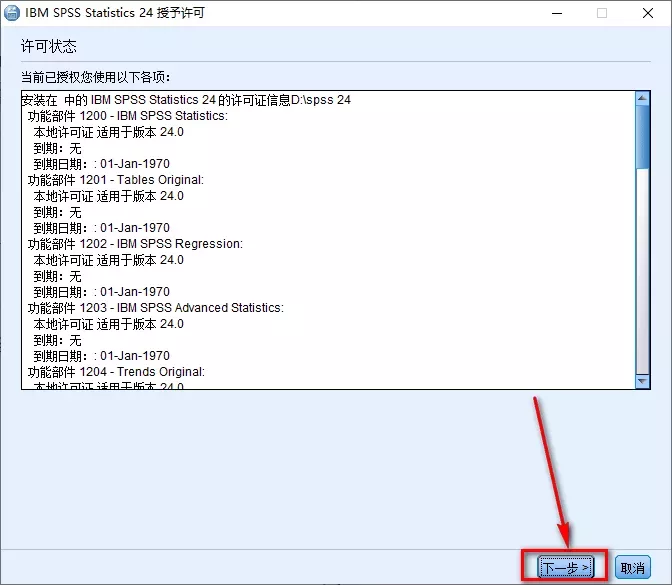Image resolution: width=672 pixels, height=585 pixels.
Task: Click the 许可状态 heading
Action: (48, 47)
